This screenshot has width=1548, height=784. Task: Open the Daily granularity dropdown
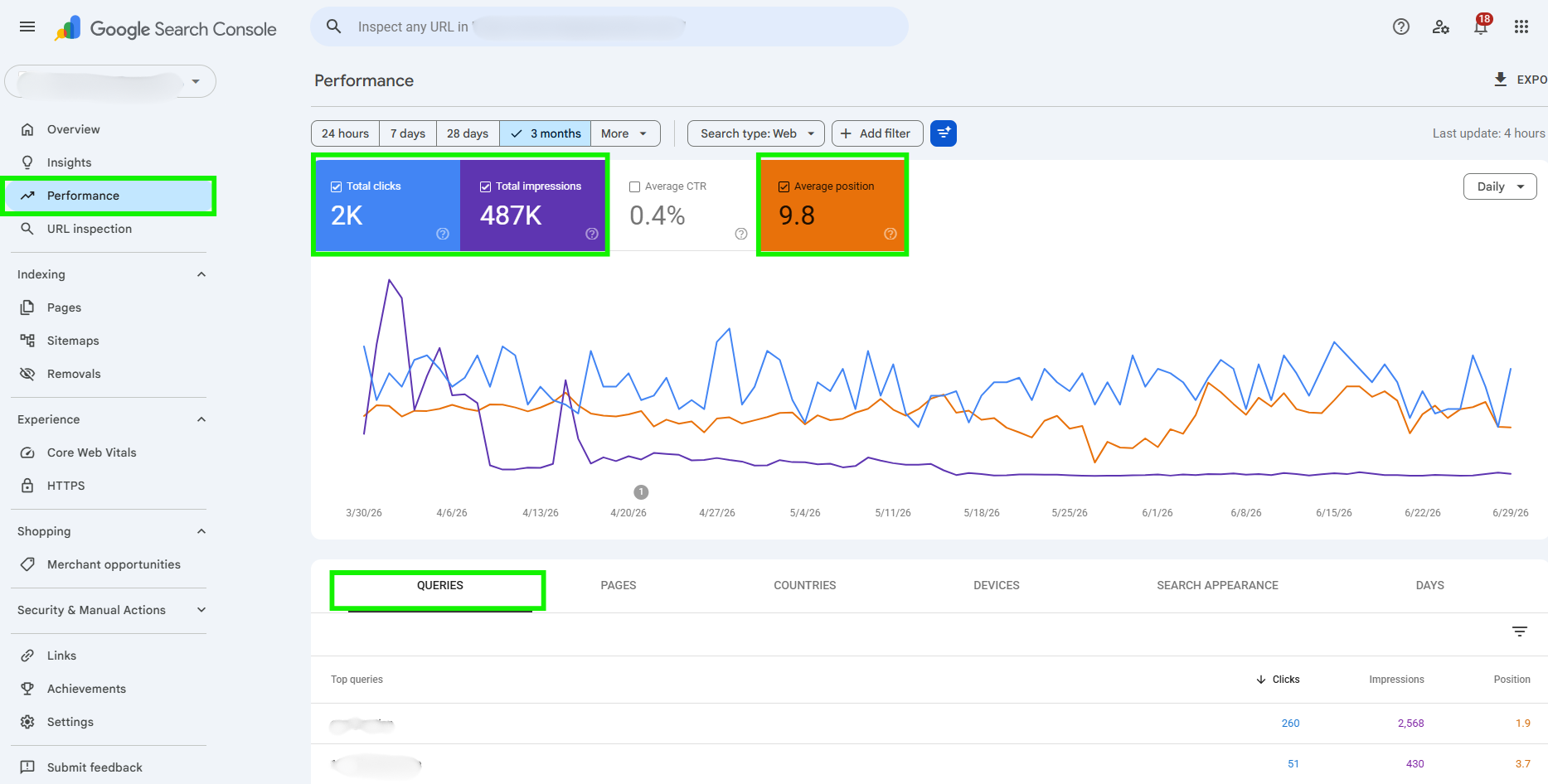1500,186
